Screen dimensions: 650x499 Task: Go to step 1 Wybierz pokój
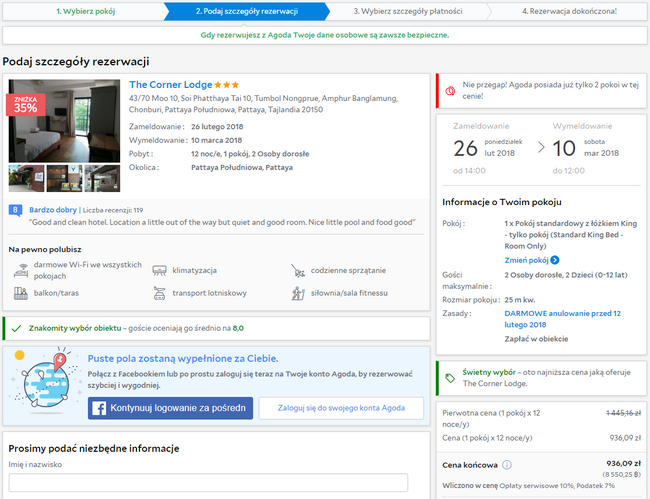click(86, 11)
